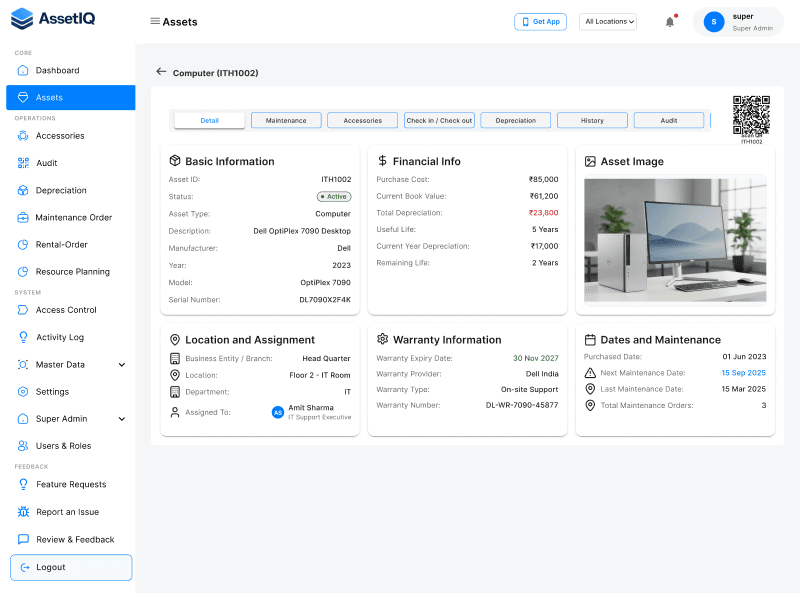Click the serial number DL7090X2F4K
This screenshot has height=608, width=800.
coord(324,299)
